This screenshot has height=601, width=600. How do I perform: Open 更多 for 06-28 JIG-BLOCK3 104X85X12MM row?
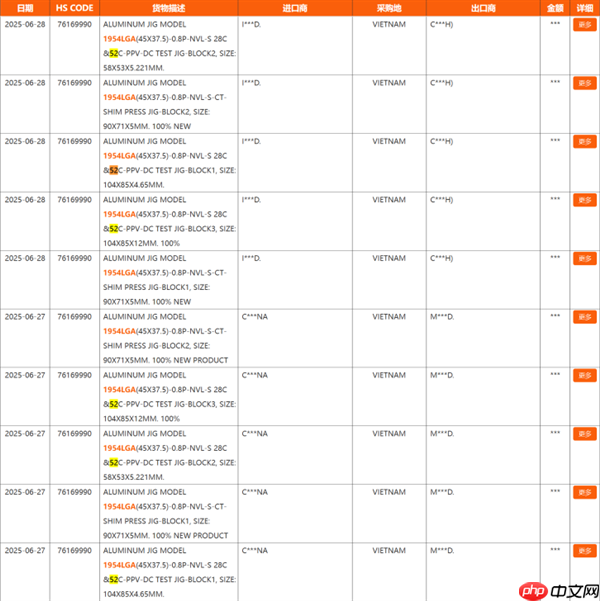584,200
